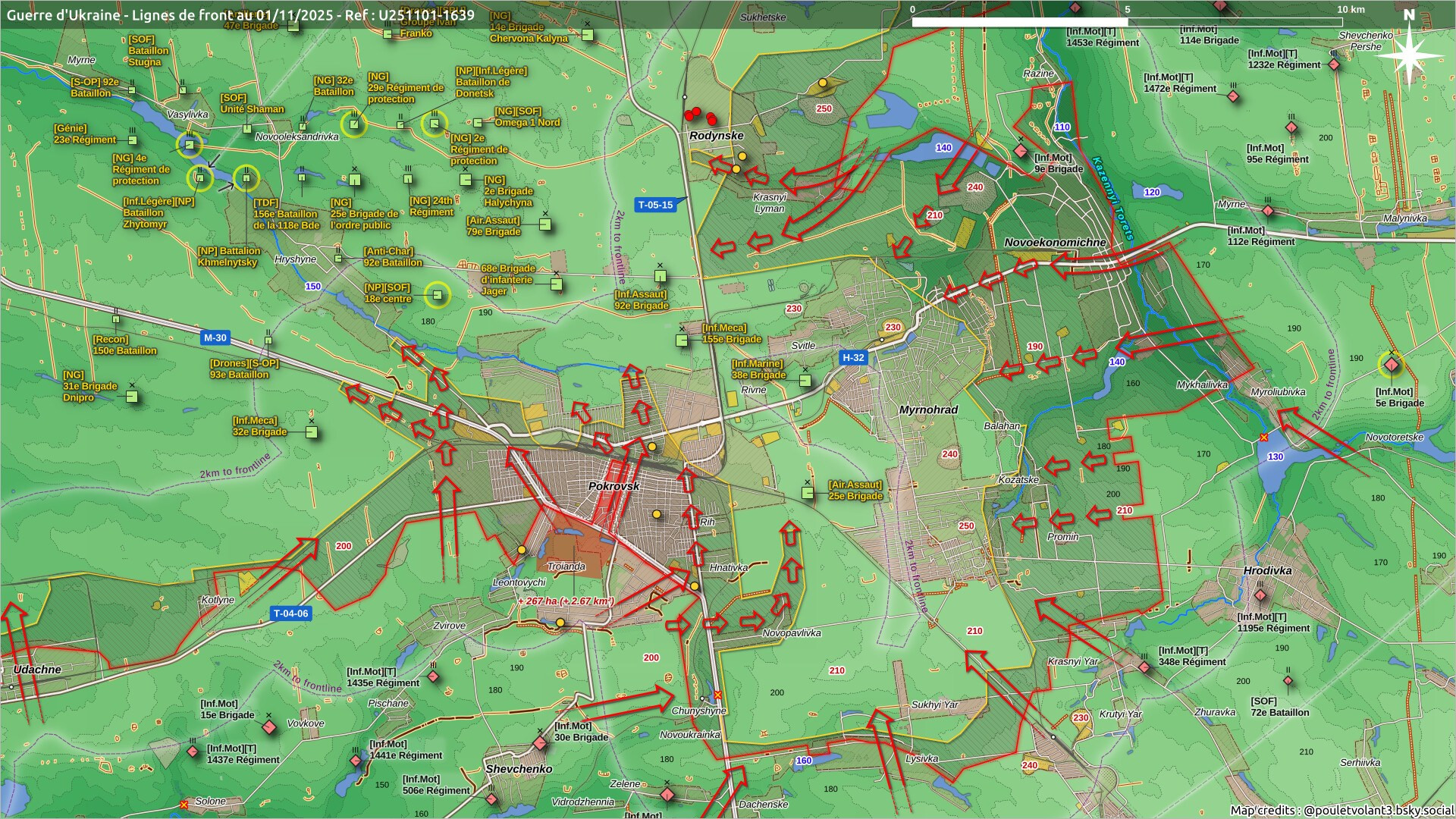The height and width of the screenshot is (819, 1456).
Task: Click the +267 ha area gain label
Action: click(566, 601)
